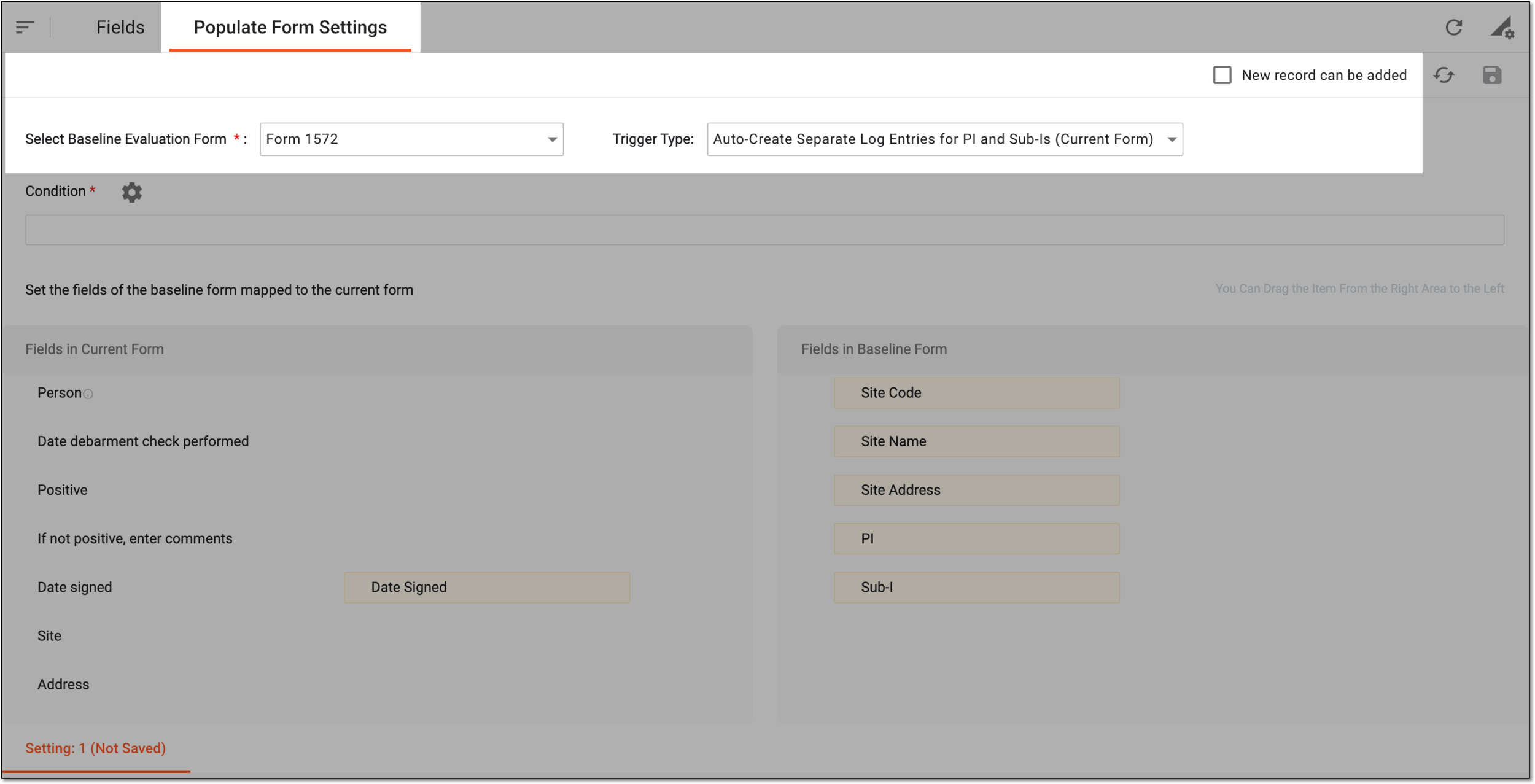Click the 'Date signed' current form label

coord(74,587)
